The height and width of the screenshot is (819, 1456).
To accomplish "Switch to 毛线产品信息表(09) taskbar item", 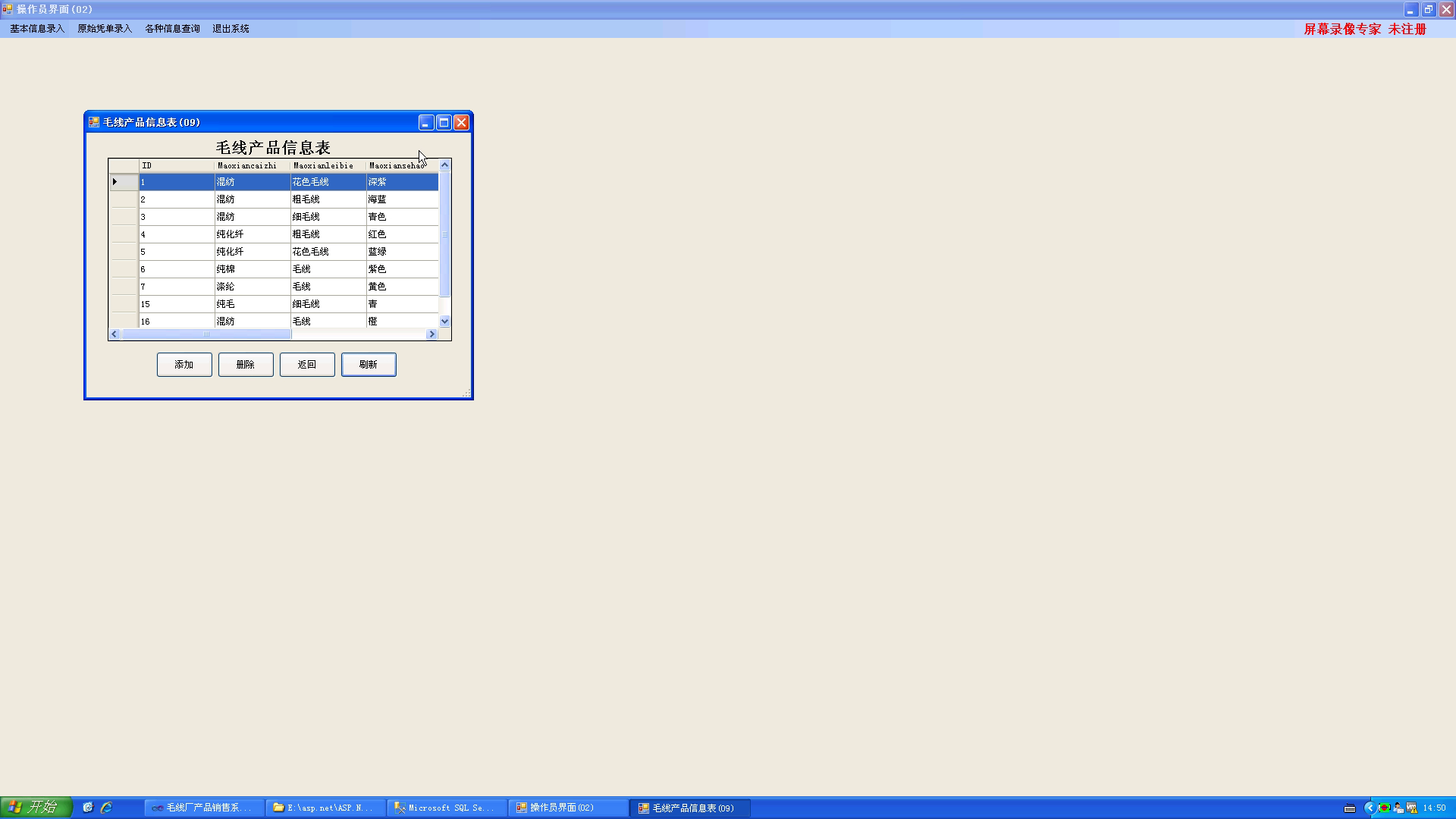I will pos(690,808).
